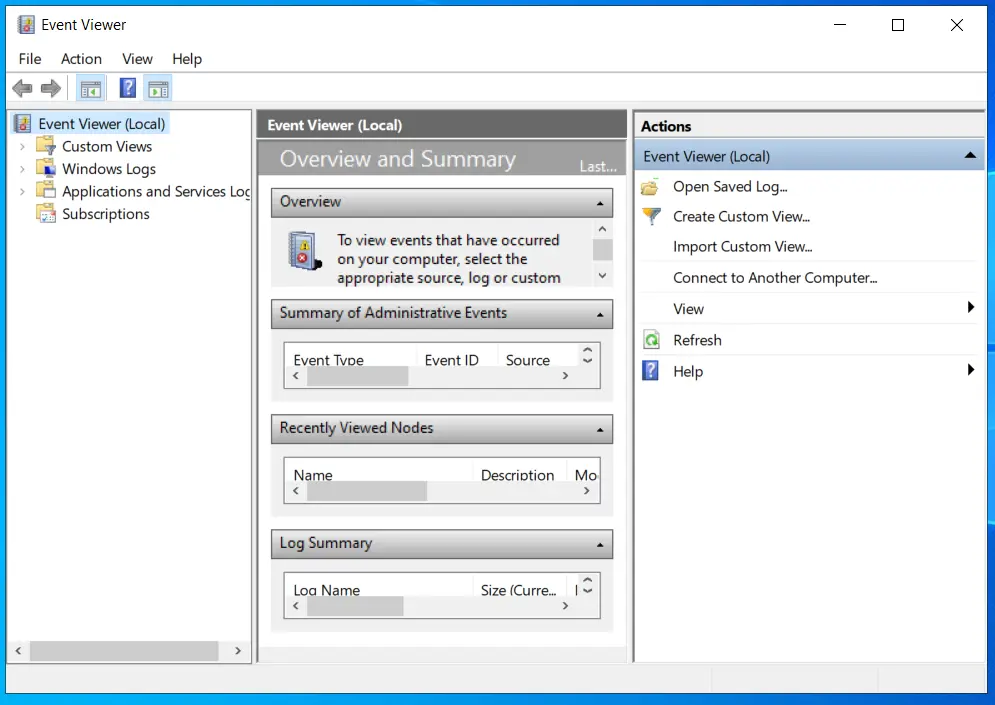Toggle the Show/Hide Action Pane toolbar icon

(x=157, y=88)
